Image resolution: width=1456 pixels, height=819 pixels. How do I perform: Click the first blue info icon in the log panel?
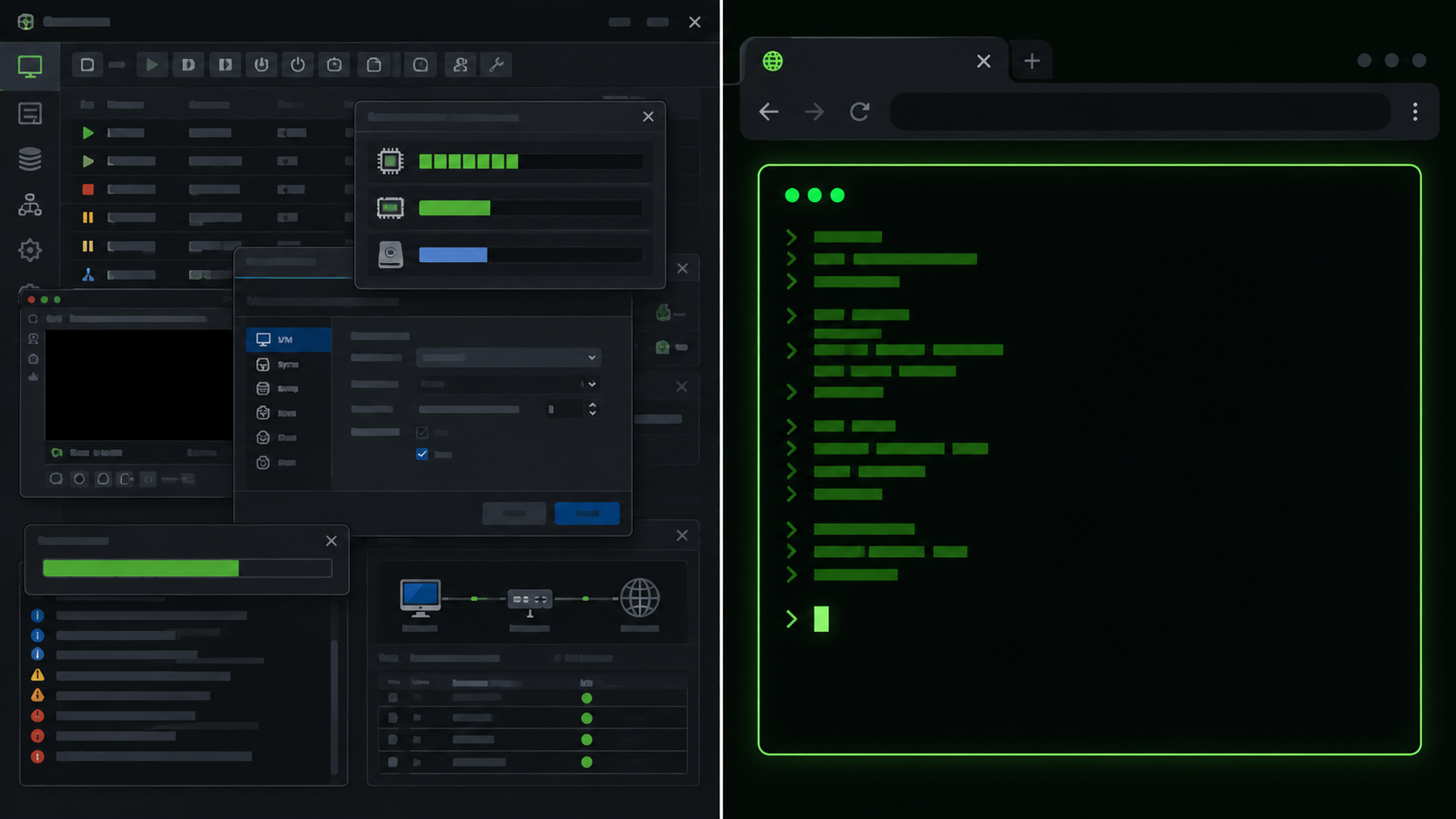click(37, 615)
